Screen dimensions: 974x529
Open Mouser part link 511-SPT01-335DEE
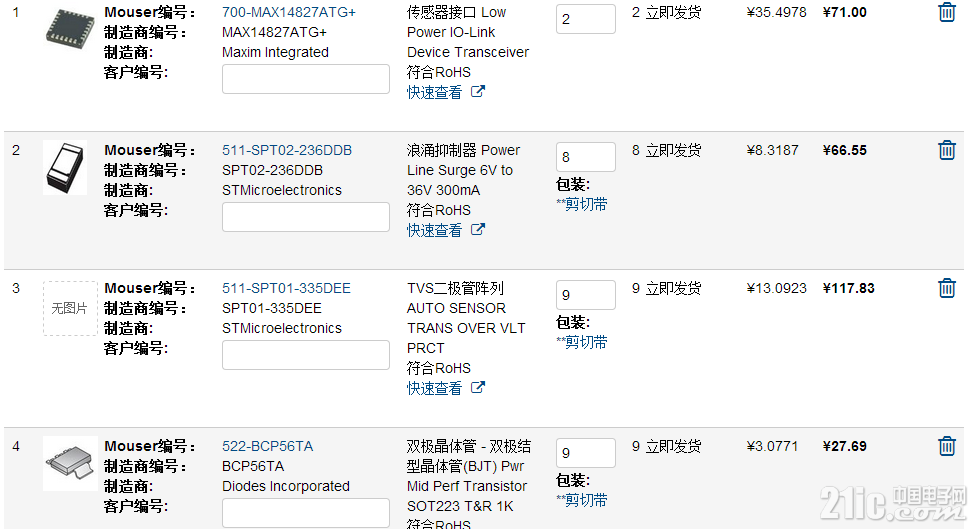[x=286, y=288]
